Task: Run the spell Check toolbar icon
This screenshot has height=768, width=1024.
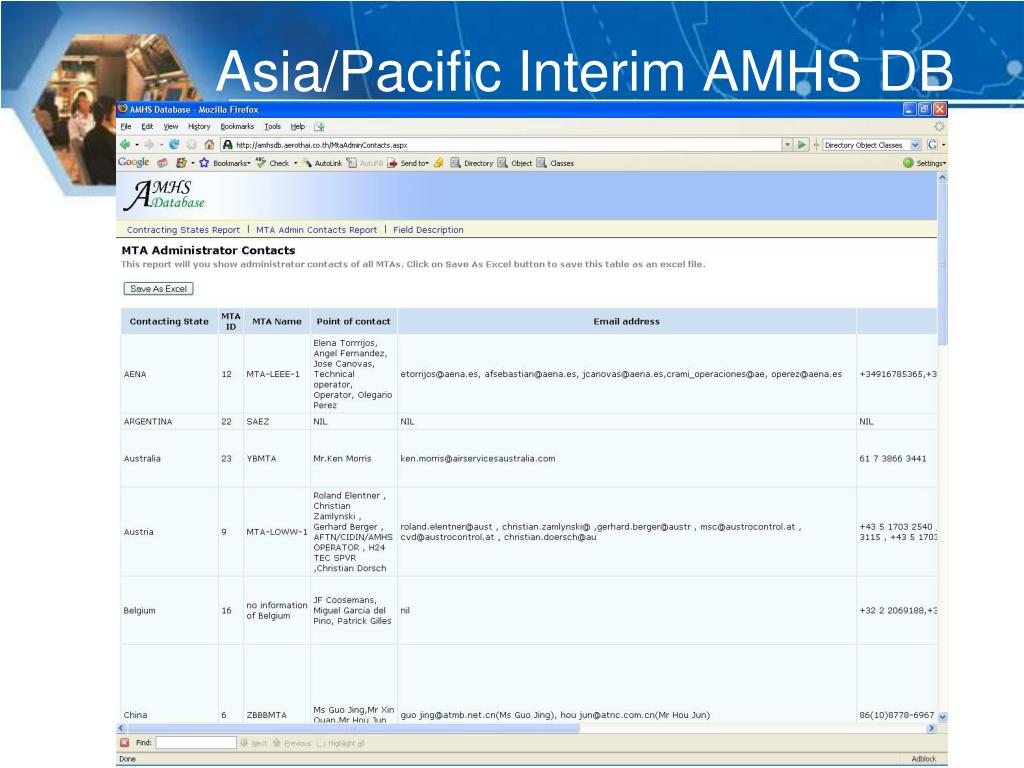Action: point(261,163)
